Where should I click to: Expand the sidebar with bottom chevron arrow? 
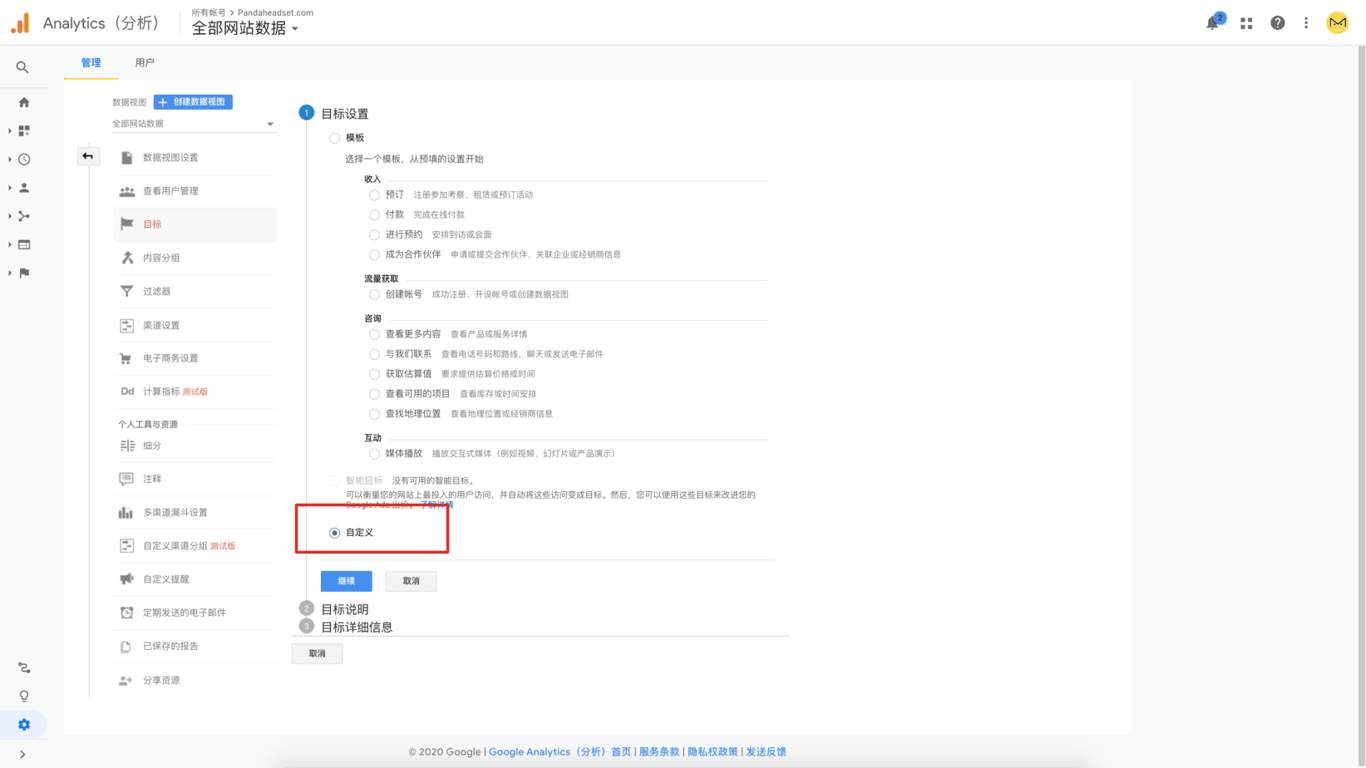click(x=22, y=755)
